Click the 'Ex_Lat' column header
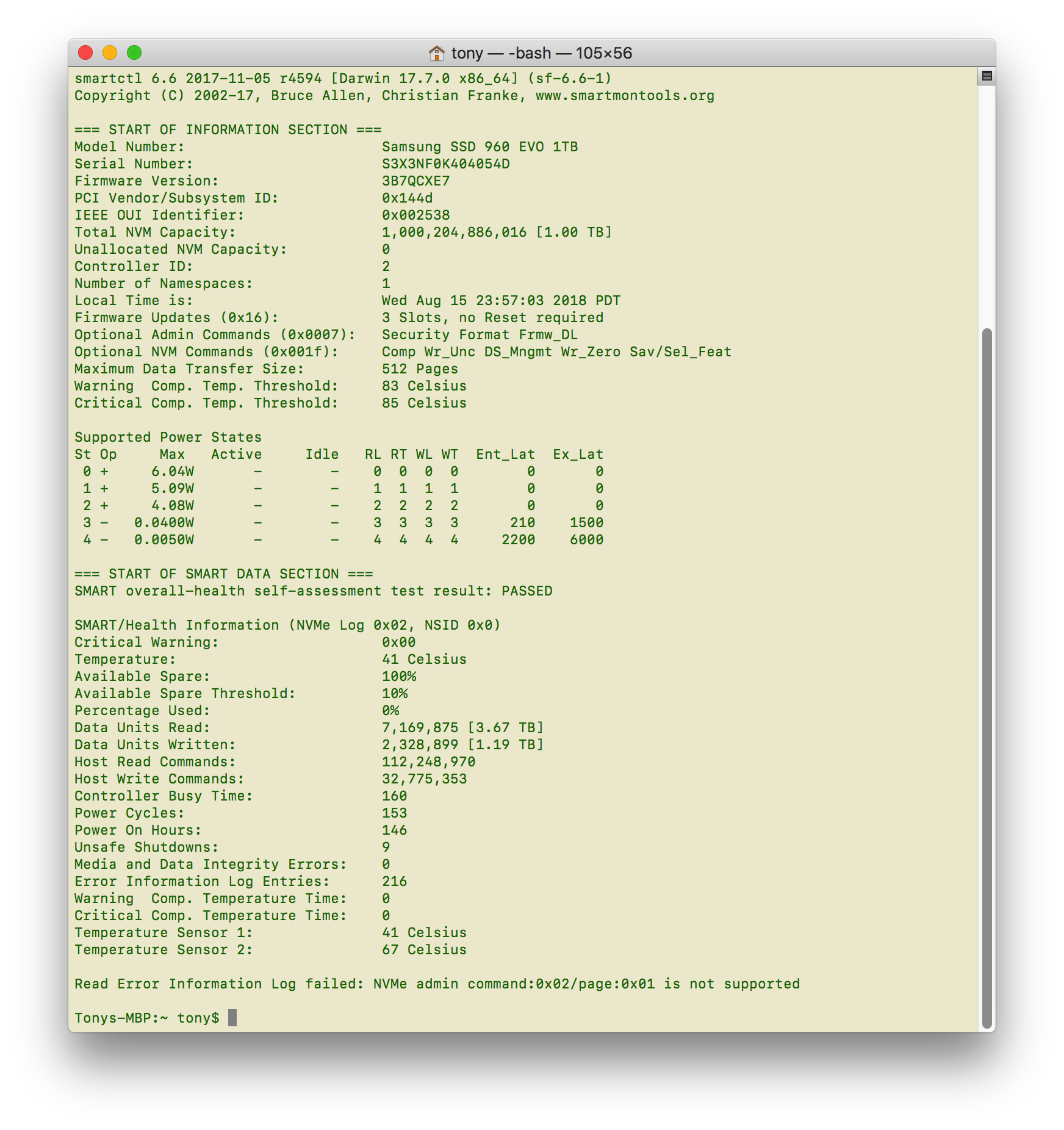This screenshot has height=1130, width=1064. click(578, 455)
